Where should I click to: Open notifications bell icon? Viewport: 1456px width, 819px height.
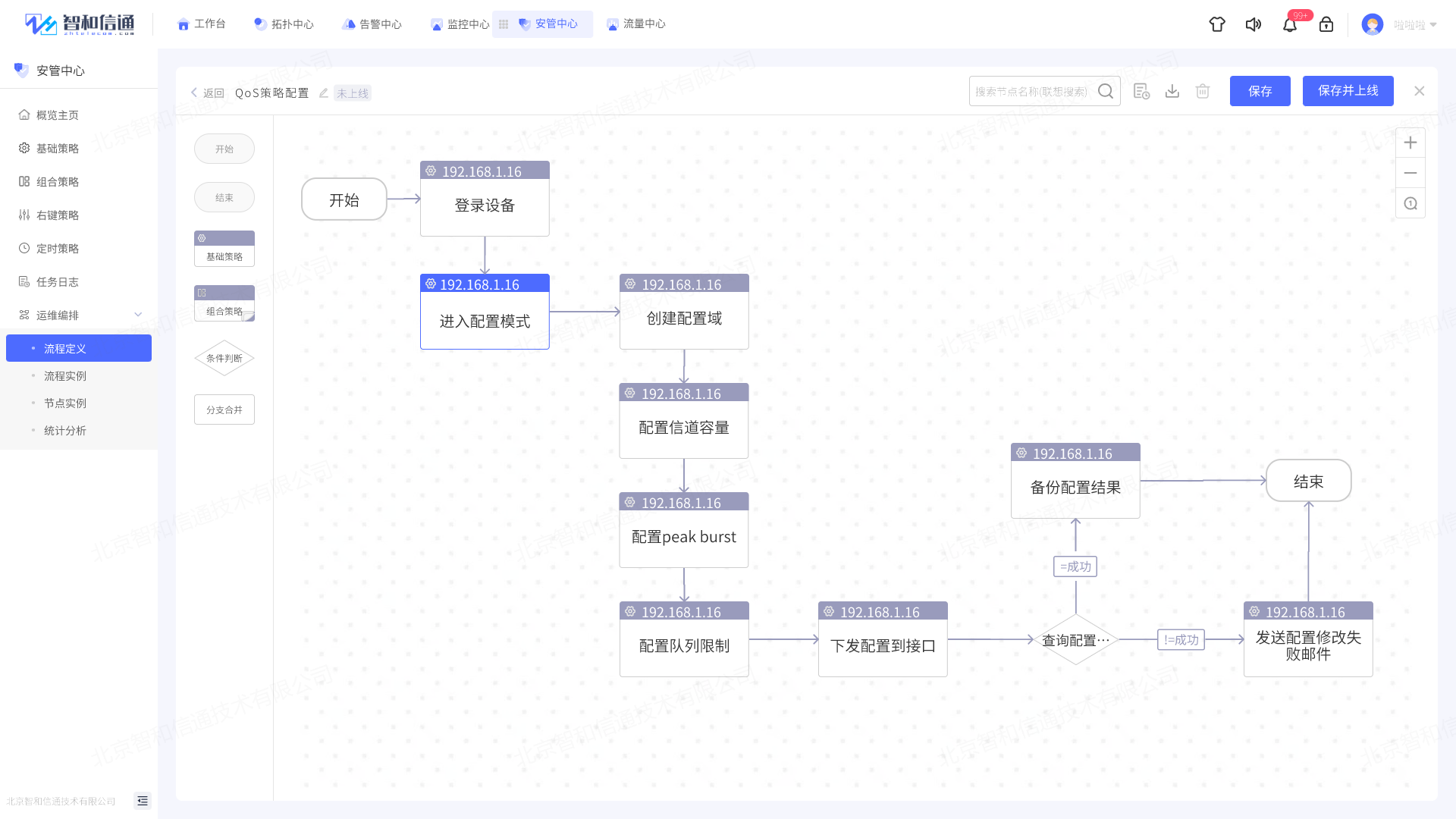[x=1289, y=24]
